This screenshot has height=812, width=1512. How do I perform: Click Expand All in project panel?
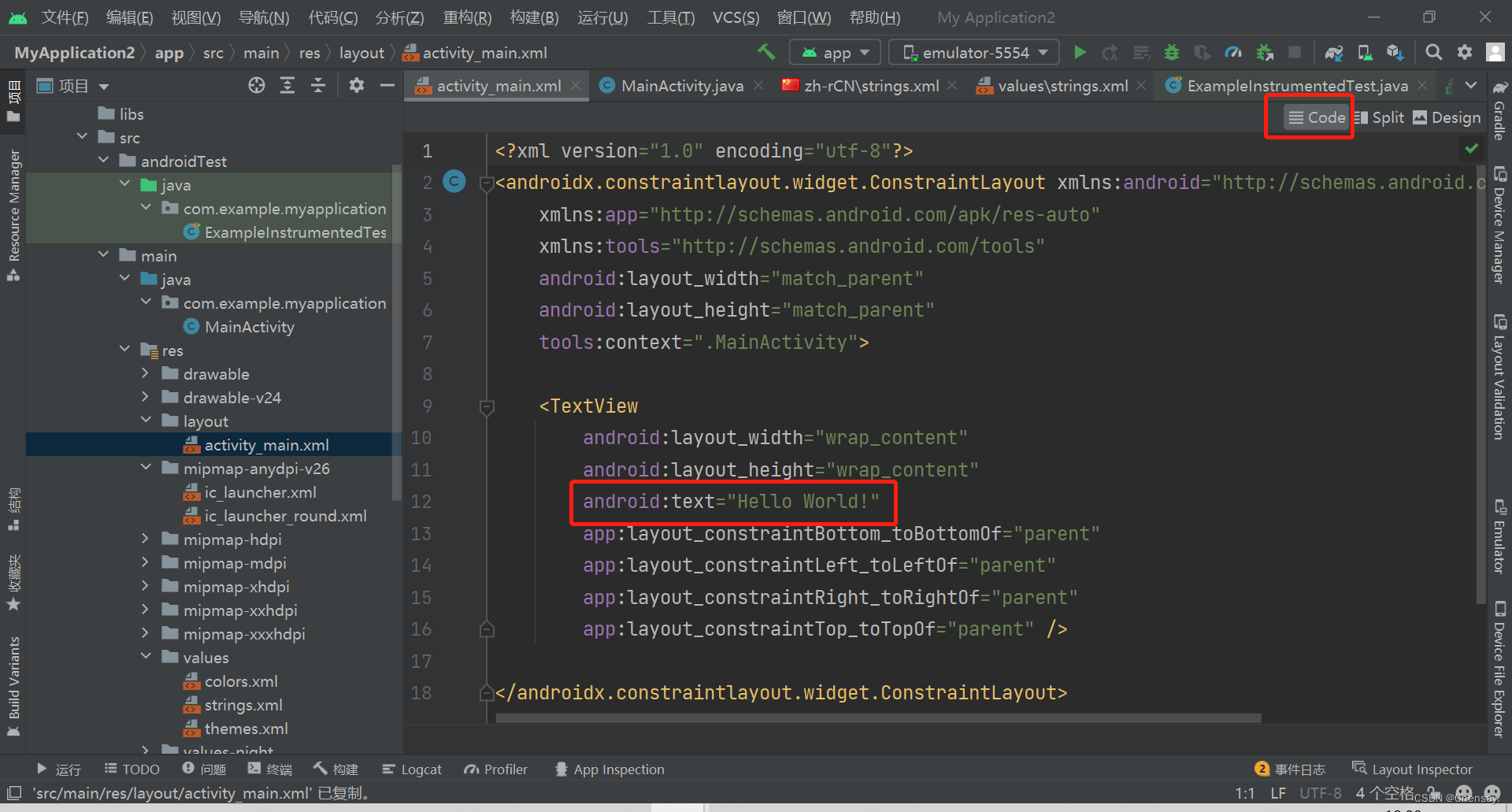(x=287, y=85)
